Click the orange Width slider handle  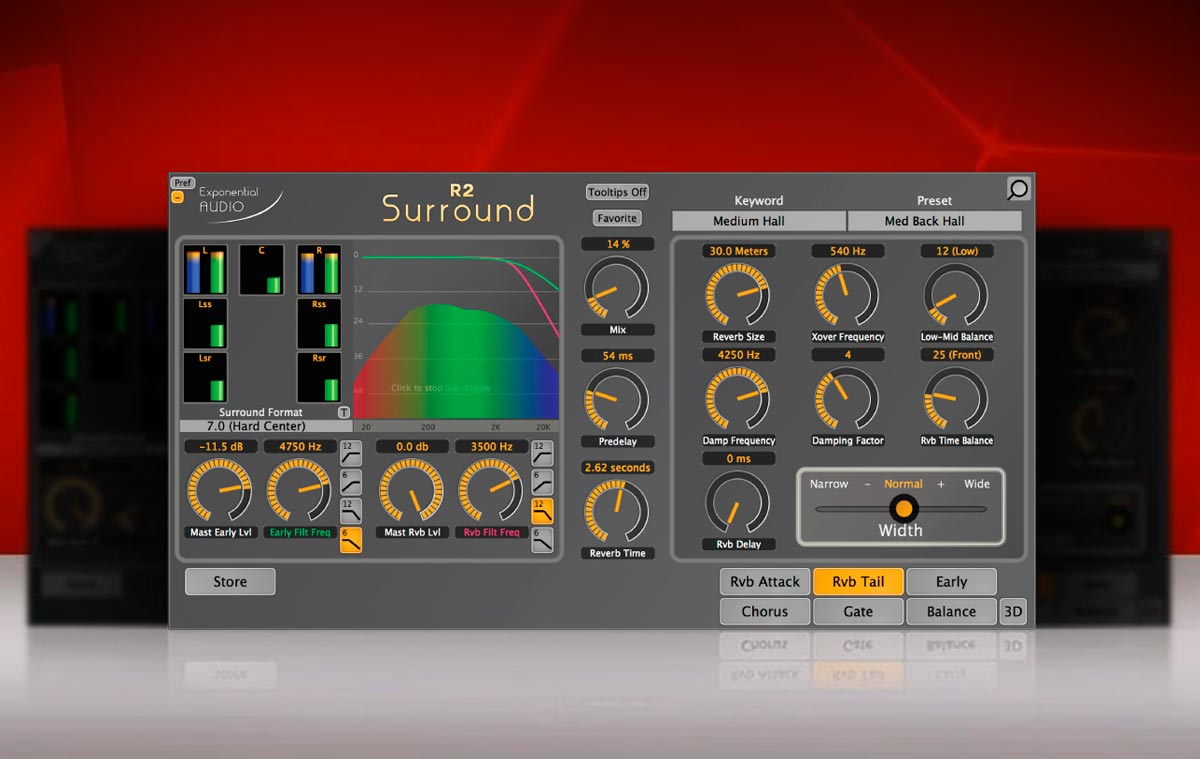tap(904, 508)
